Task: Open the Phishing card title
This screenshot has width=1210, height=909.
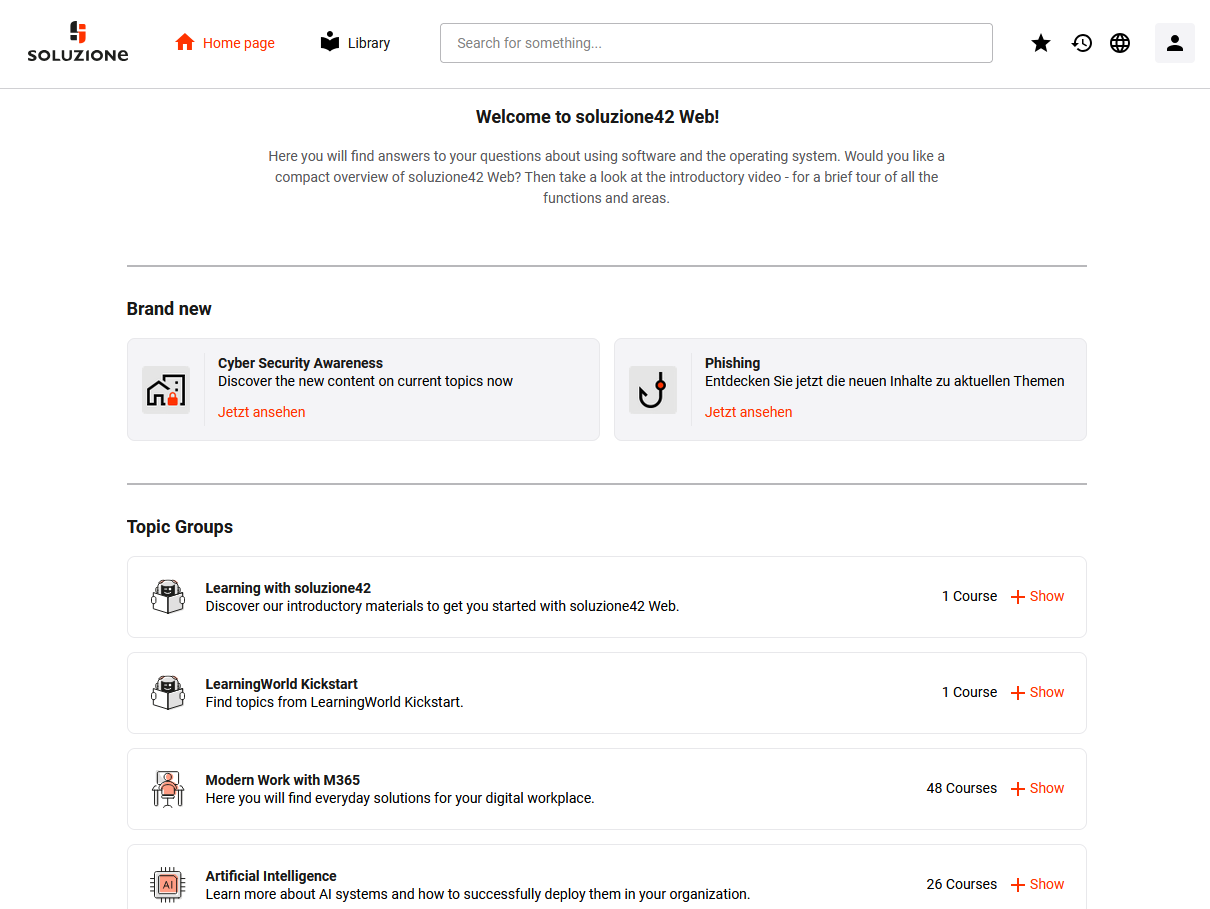Action: tap(733, 363)
